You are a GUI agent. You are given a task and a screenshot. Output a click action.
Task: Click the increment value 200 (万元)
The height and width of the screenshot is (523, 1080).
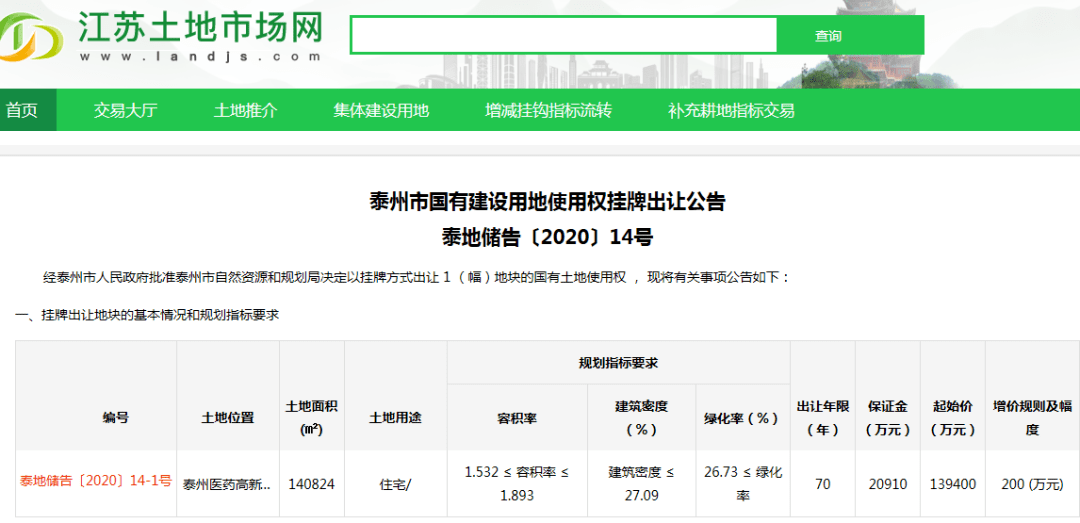[1032, 484]
